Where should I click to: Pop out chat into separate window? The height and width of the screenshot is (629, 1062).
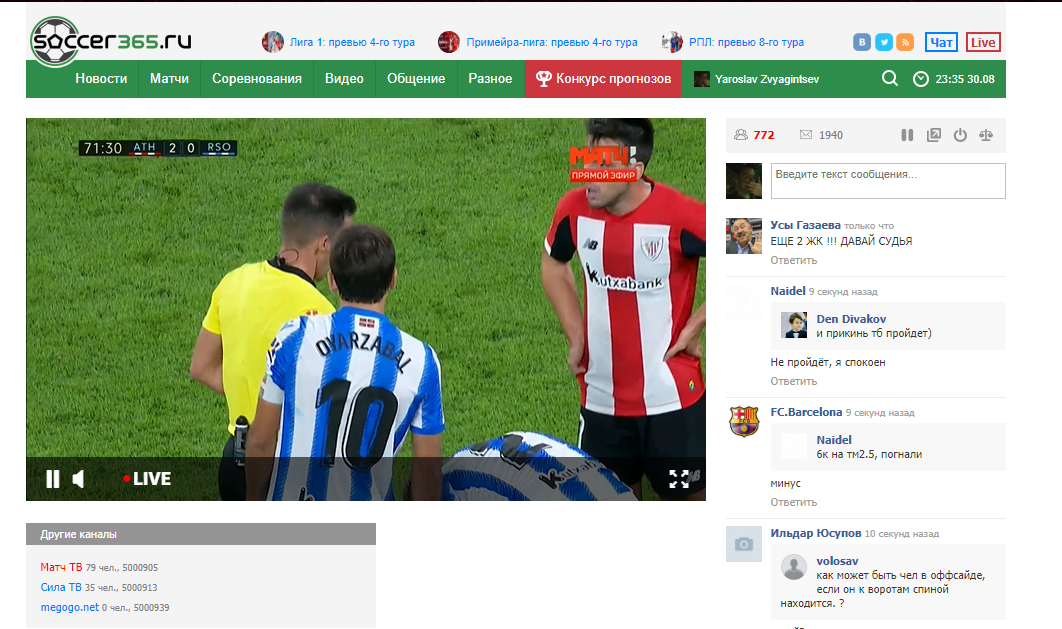pos(934,135)
